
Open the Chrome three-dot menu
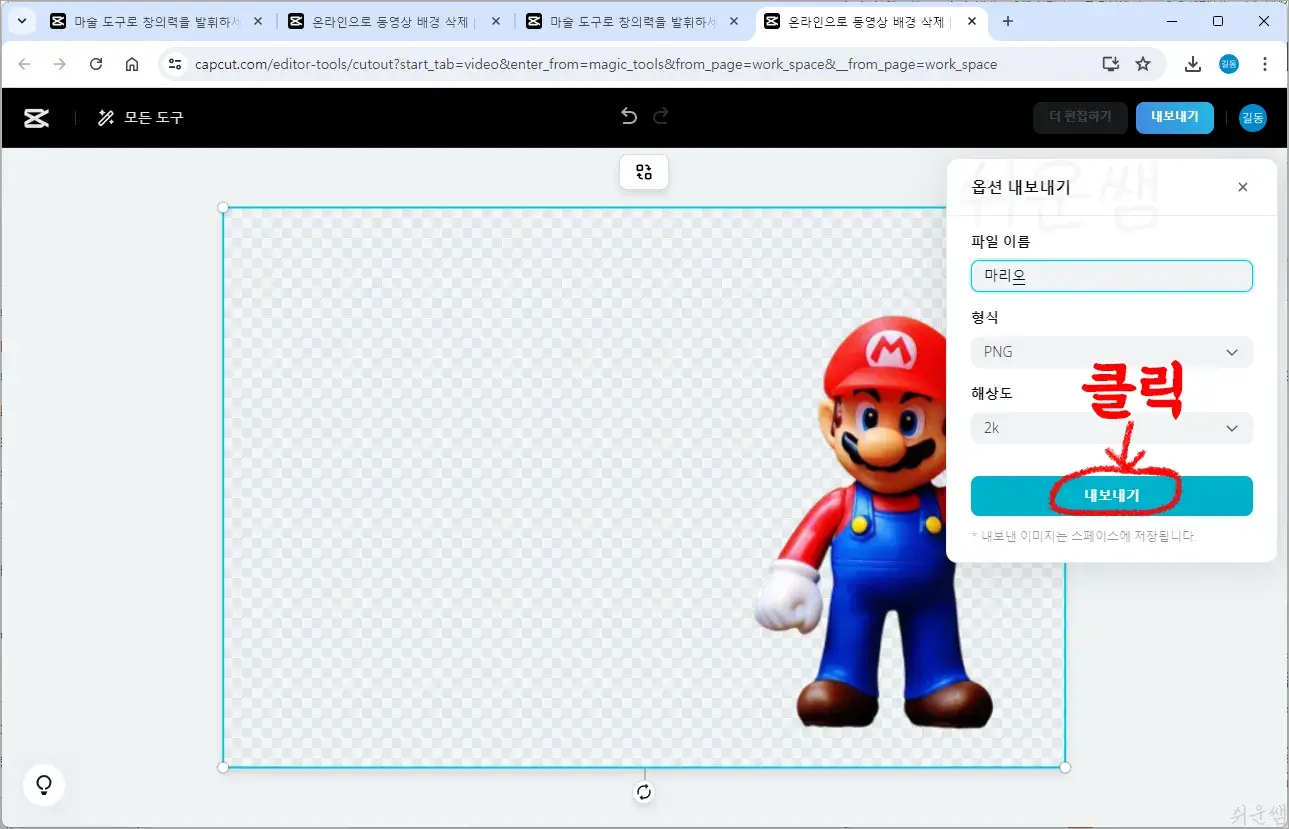click(1265, 64)
